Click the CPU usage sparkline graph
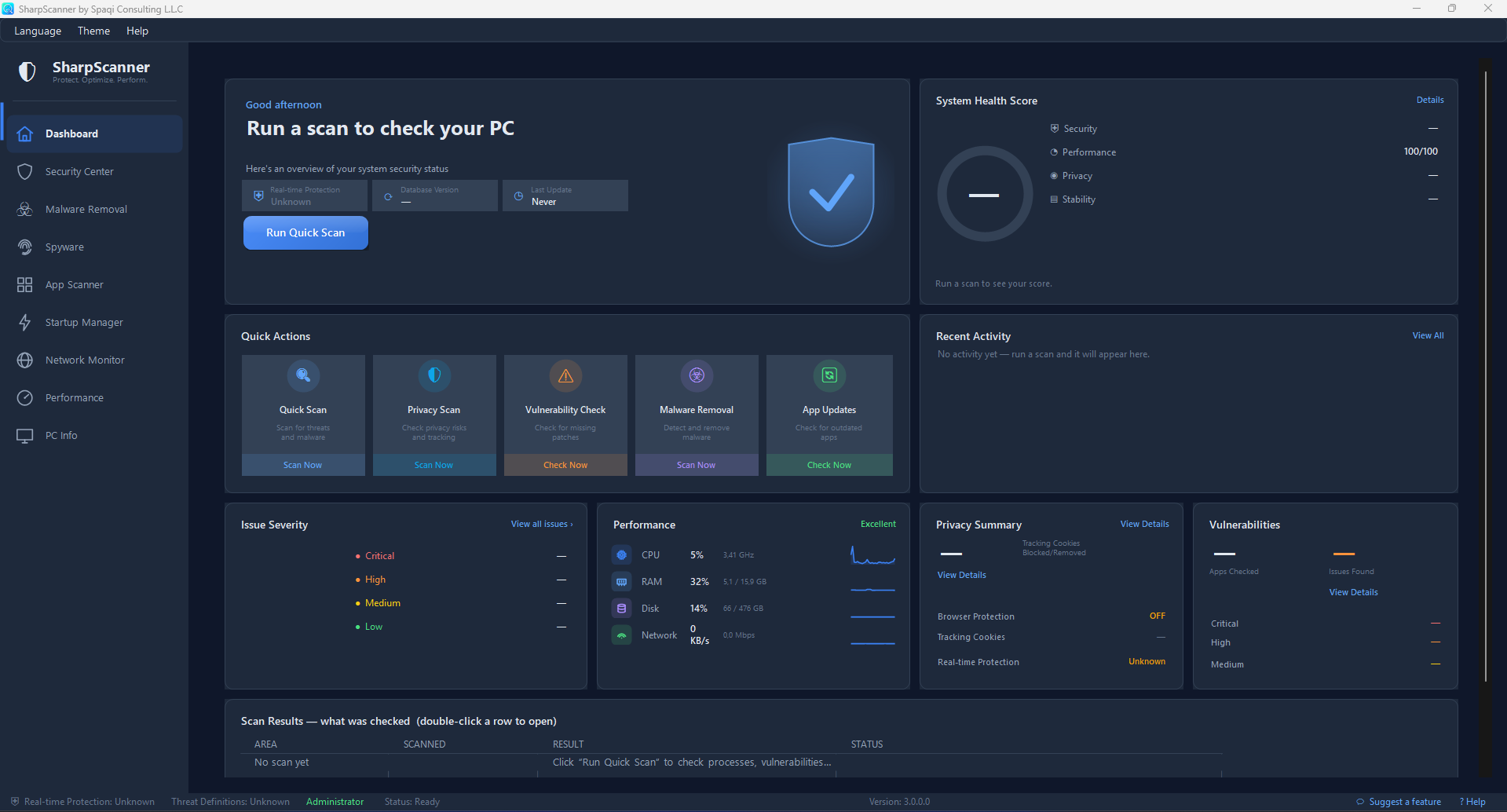Screen dimensions: 1507x812 click(872, 555)
